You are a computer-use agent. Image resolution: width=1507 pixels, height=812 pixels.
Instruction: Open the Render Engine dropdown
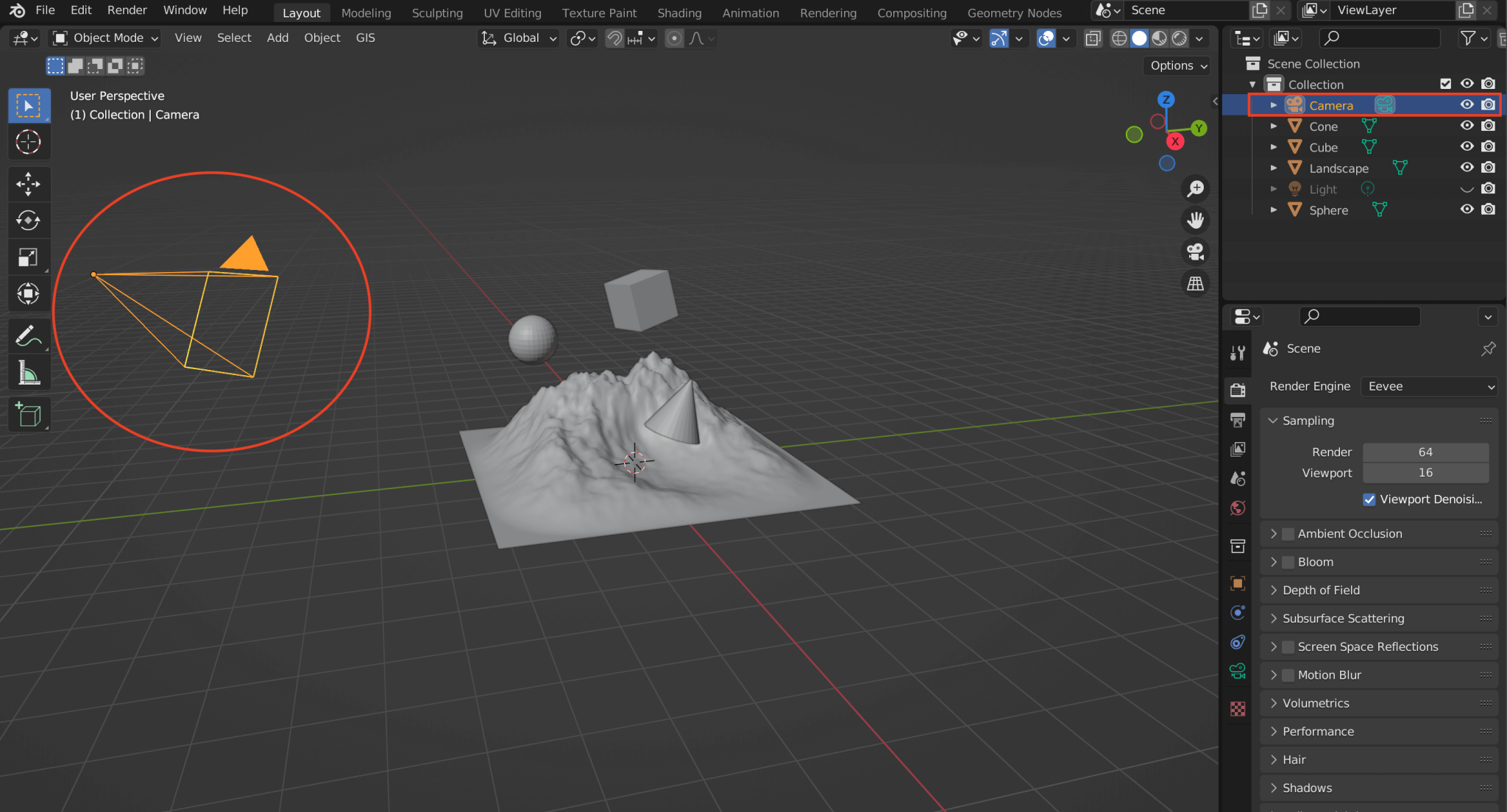tap(1428, 386)
